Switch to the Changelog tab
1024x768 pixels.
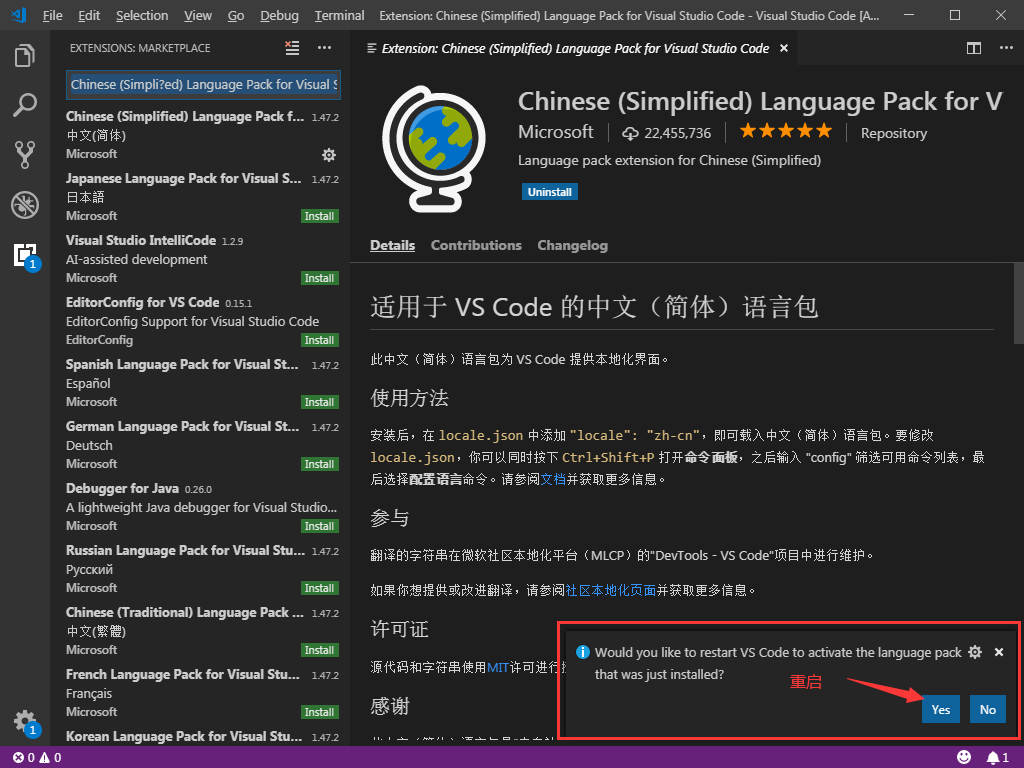[x=572, y=245]
